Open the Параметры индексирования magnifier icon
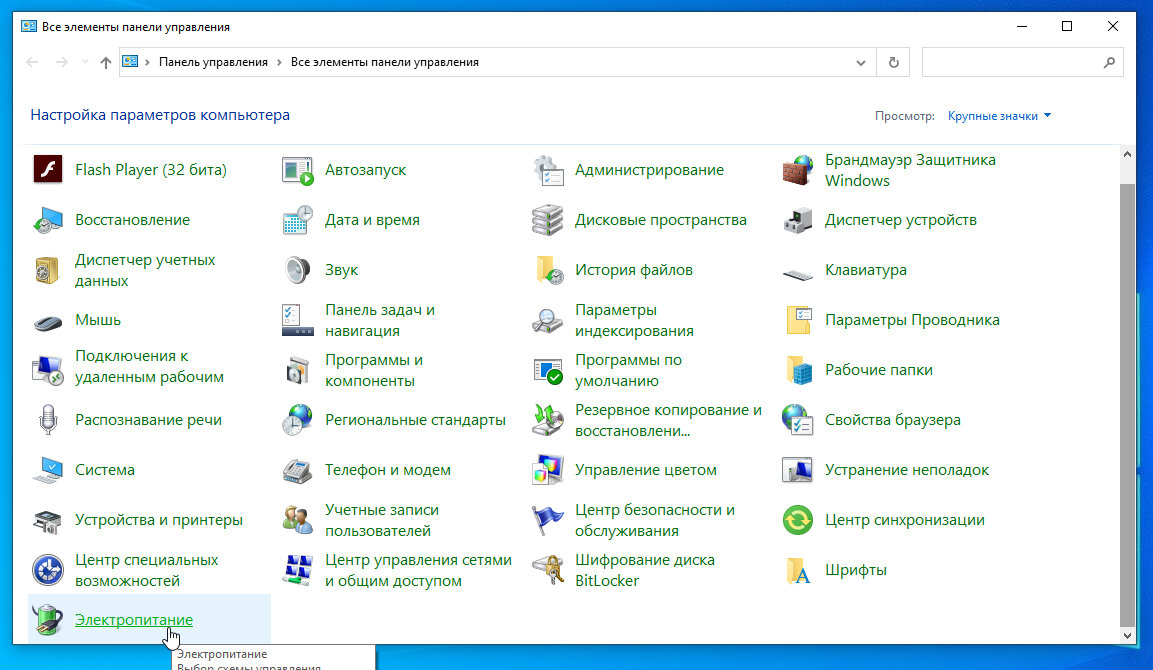This screenshot has height=670, width=1153. pos(548,320)
